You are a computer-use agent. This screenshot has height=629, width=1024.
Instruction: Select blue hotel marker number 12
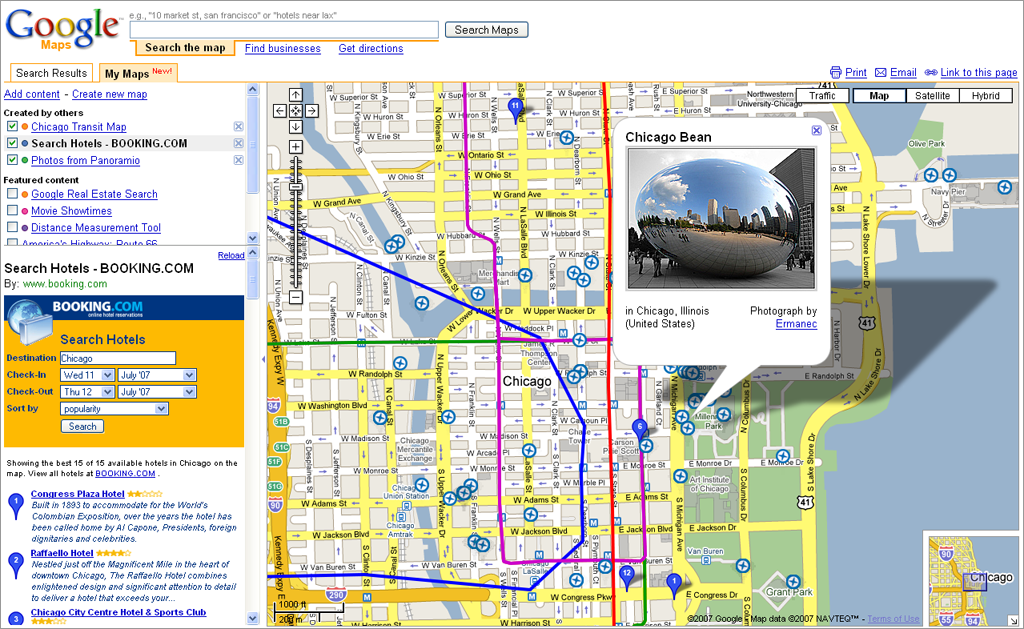click(x=627, y=577)
